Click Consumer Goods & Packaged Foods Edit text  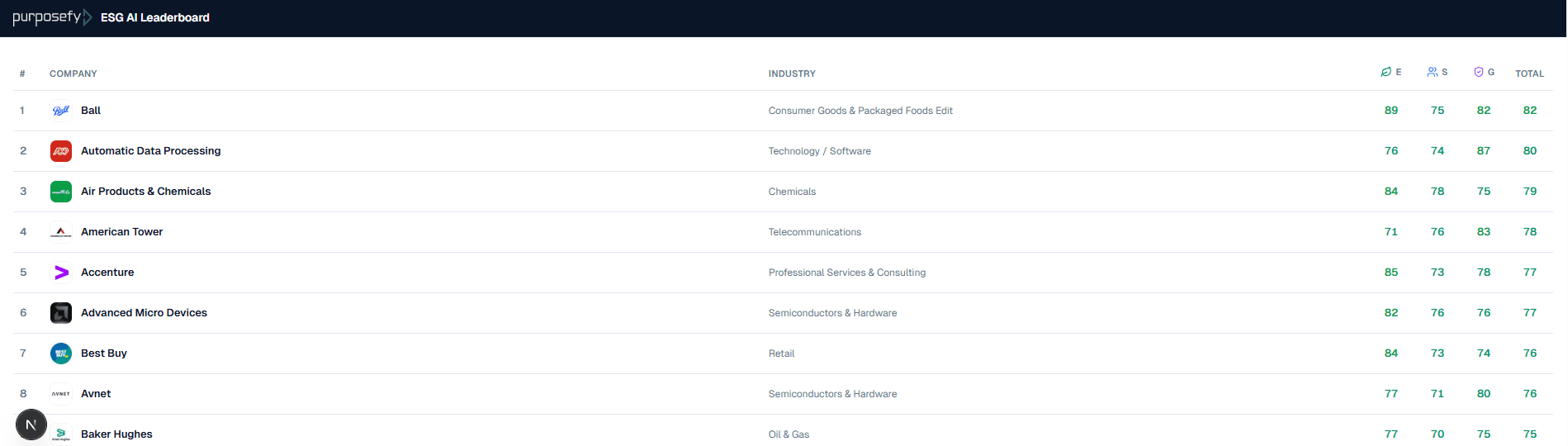[860, 111]
